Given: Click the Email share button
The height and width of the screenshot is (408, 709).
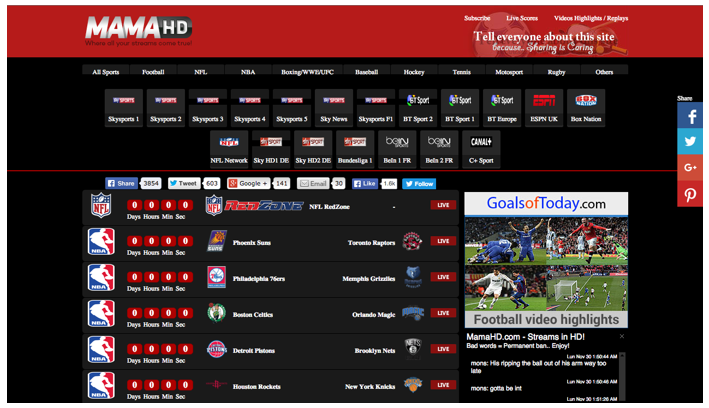Looking at the screenshot, I should click(x=313, y=183).
